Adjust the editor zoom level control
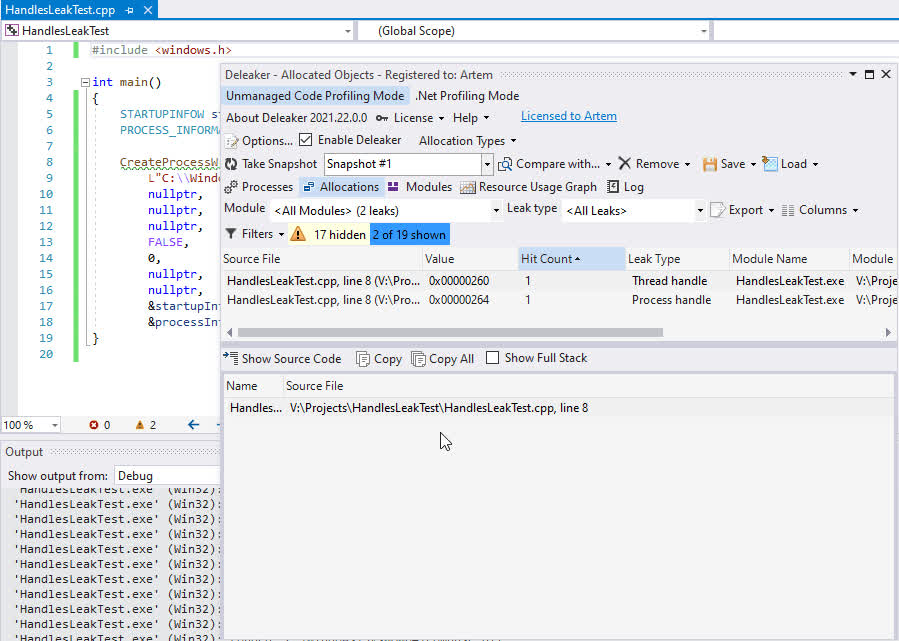 click(x=30, y=424)
